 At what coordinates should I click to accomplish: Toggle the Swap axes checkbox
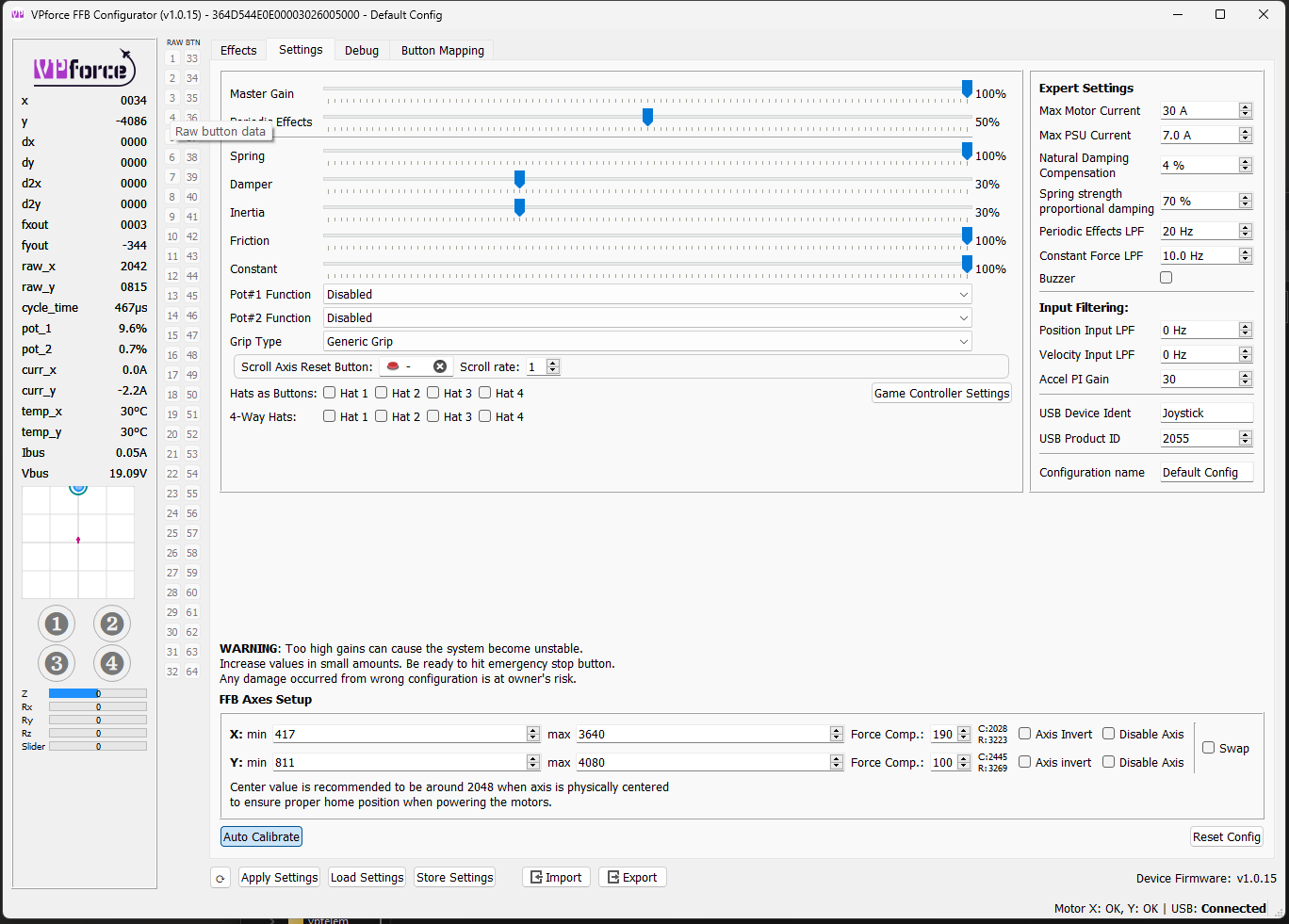[1209, 748]
